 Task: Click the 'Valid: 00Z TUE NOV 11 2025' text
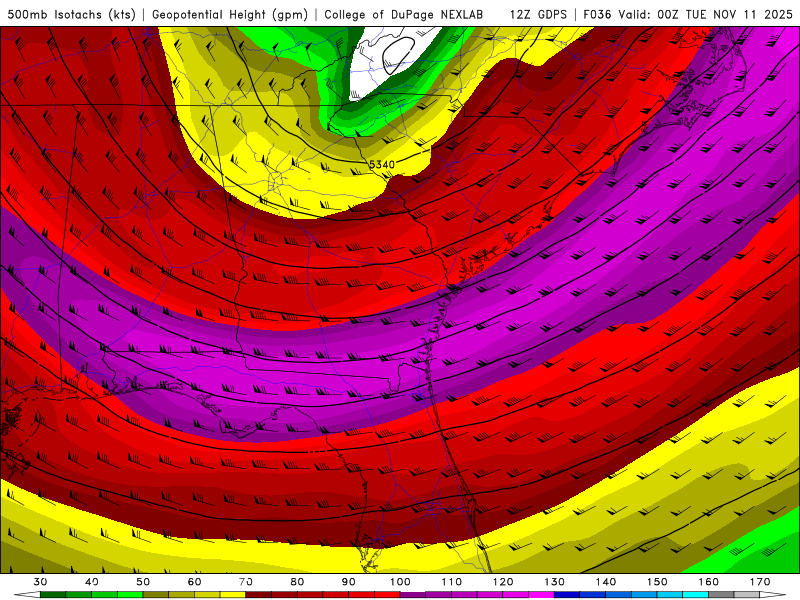(x=706, y=14)
